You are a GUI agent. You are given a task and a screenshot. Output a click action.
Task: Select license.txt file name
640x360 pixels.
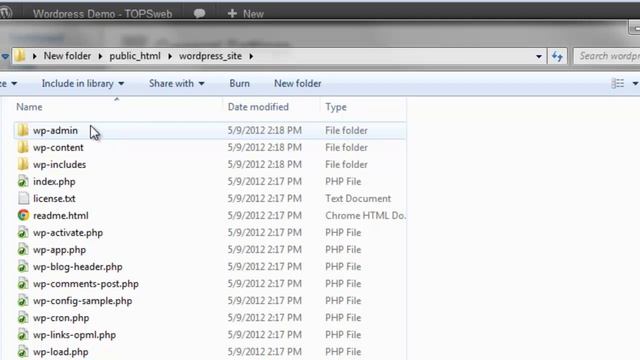tap(54, 198)
